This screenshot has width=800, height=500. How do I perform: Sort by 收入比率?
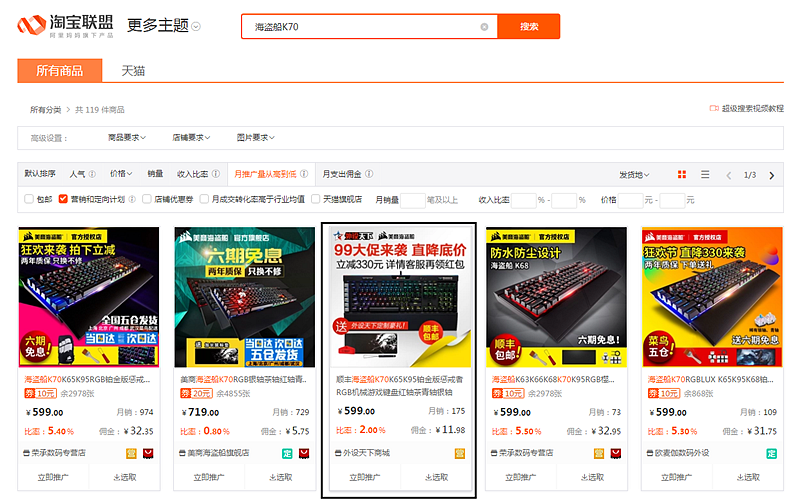click(x=192, y=174)
